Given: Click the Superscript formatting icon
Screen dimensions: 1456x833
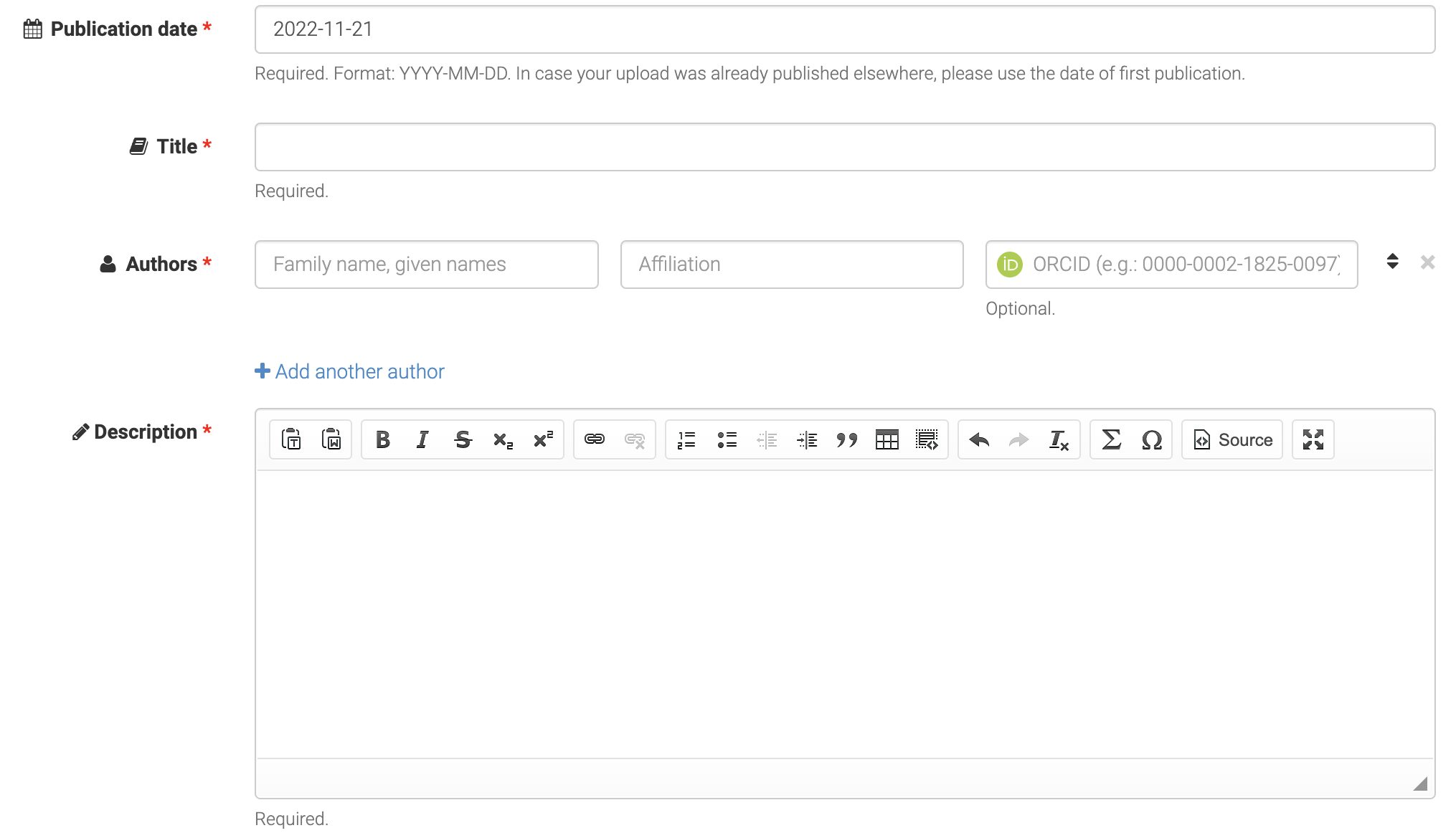Looking at the screenshot, I should click(542, 439).
